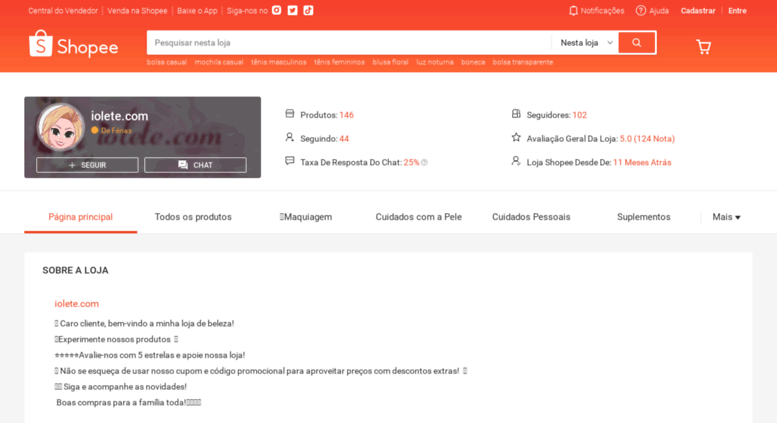The image size is (777, 423).
Task: Go to Shopee home via logo
Action: (73, 44)
